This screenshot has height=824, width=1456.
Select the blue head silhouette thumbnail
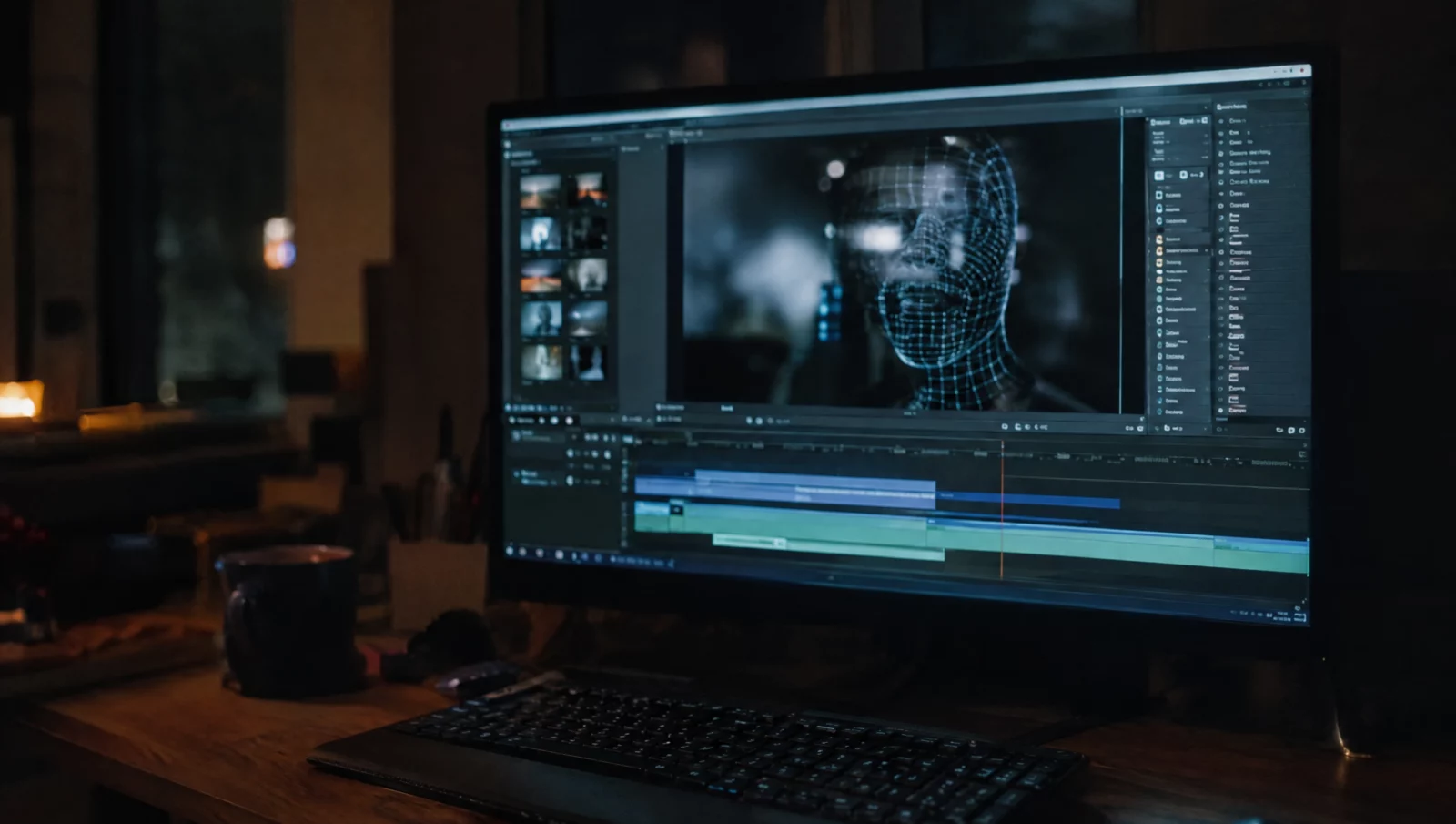tap(541, 319)
